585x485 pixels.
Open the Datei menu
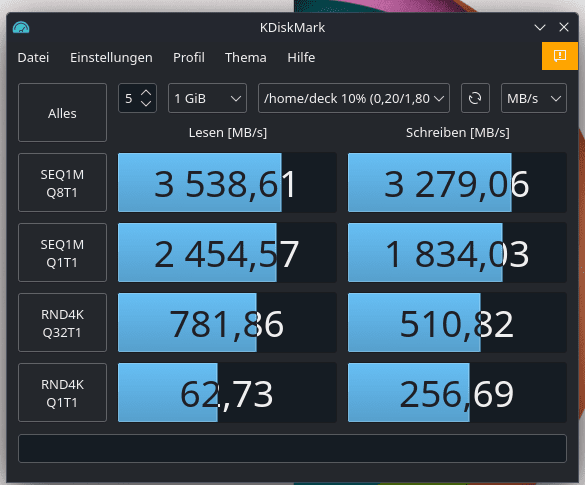coord(33,57)
